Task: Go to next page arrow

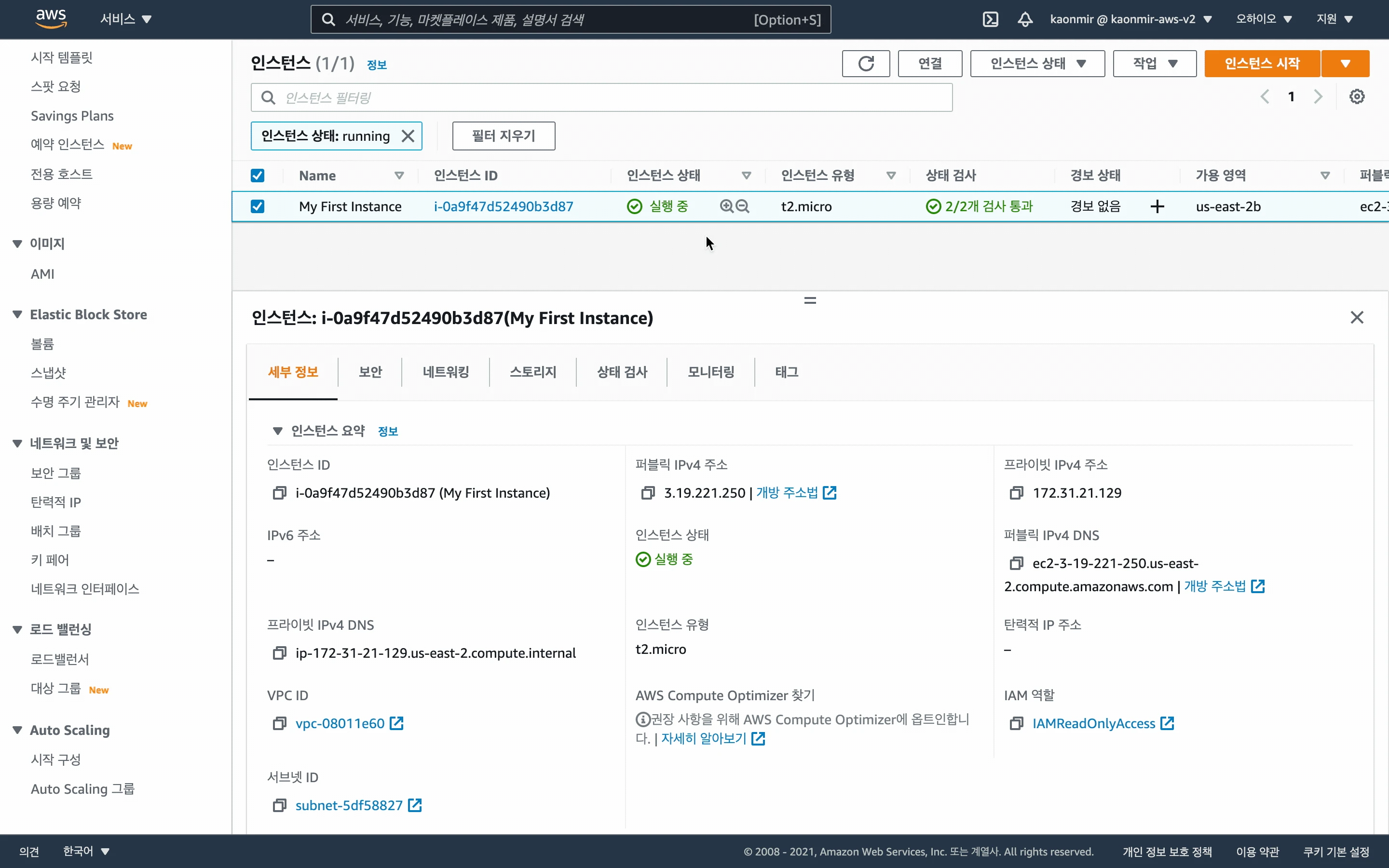Action: tap(1318, 96)
